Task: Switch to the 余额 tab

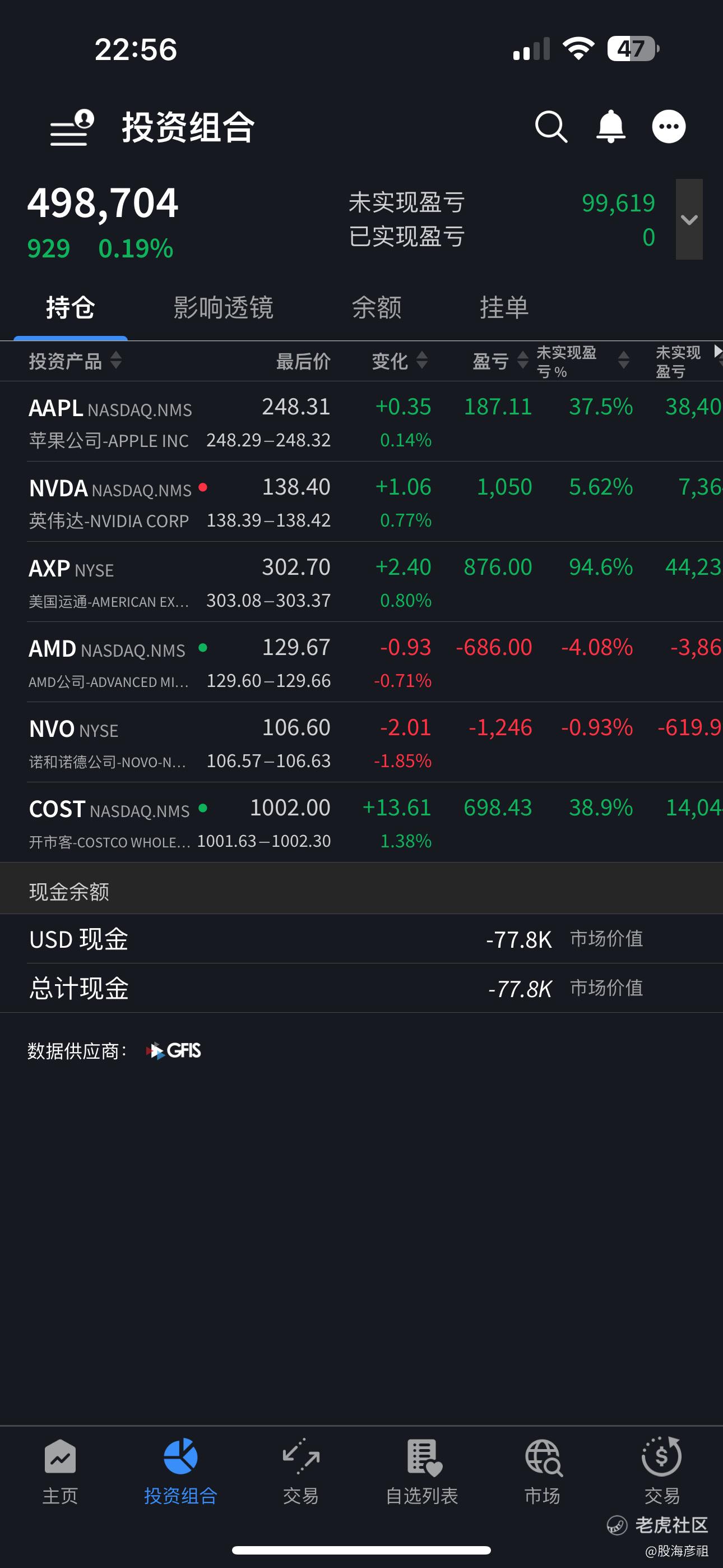Action: [x=377, y=308]
